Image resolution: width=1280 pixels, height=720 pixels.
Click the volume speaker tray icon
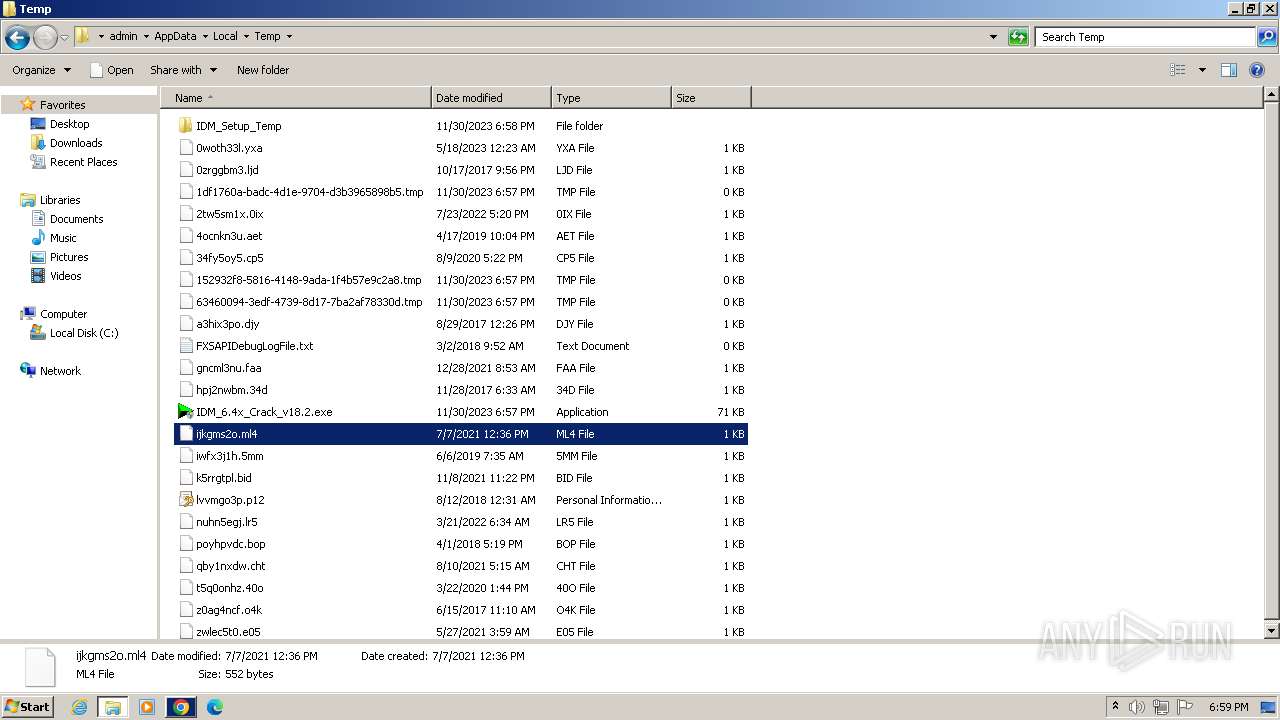tap(1137, 707)
